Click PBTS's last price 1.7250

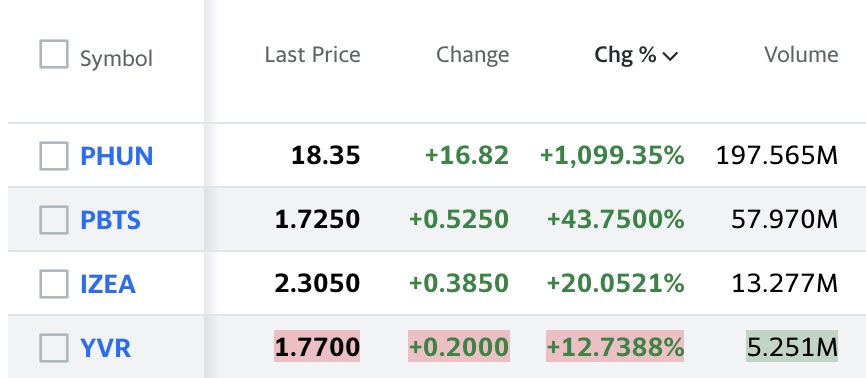coord(318,220)
